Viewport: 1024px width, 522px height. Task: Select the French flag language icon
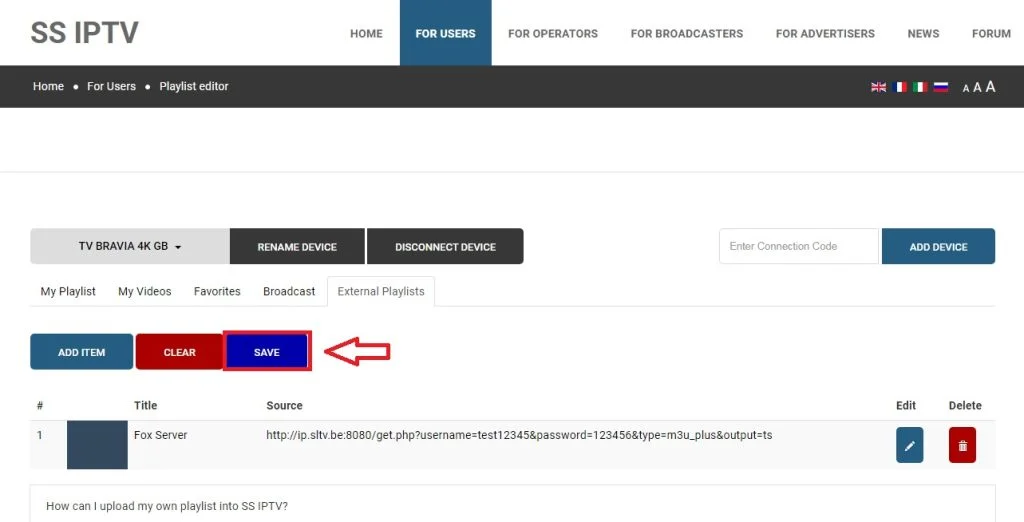tap(900, 87)
